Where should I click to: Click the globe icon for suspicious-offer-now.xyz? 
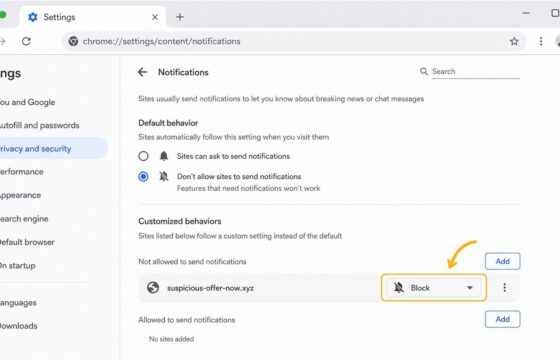tap(153, 288)
